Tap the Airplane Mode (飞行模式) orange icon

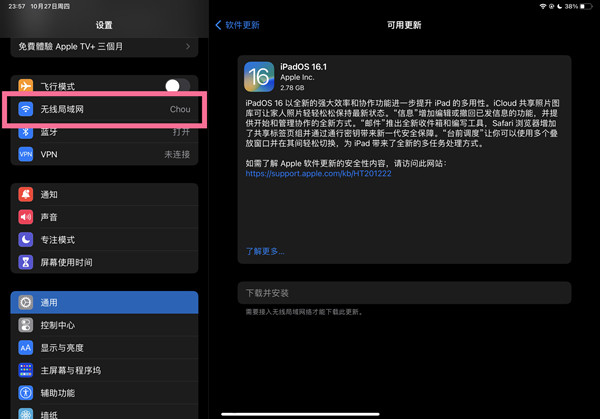(26, 86)
